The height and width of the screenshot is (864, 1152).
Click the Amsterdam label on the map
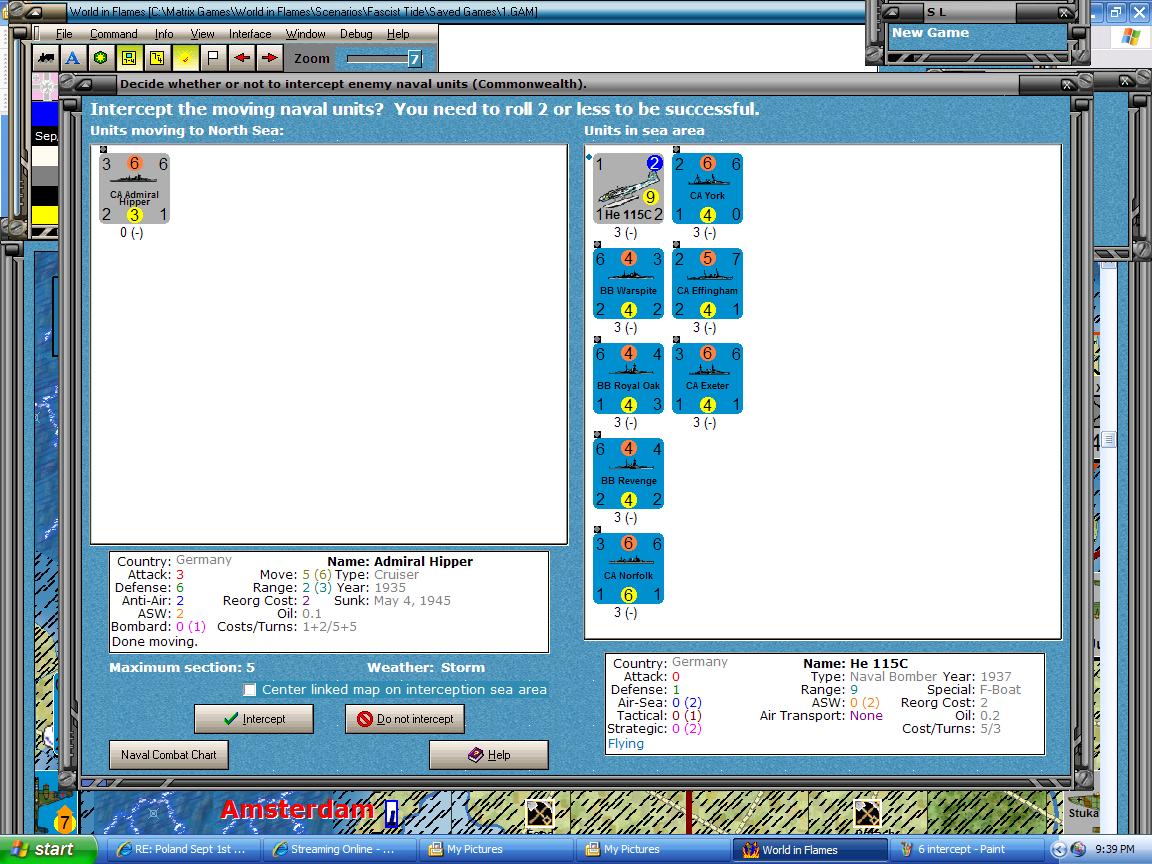coord(297,809)
